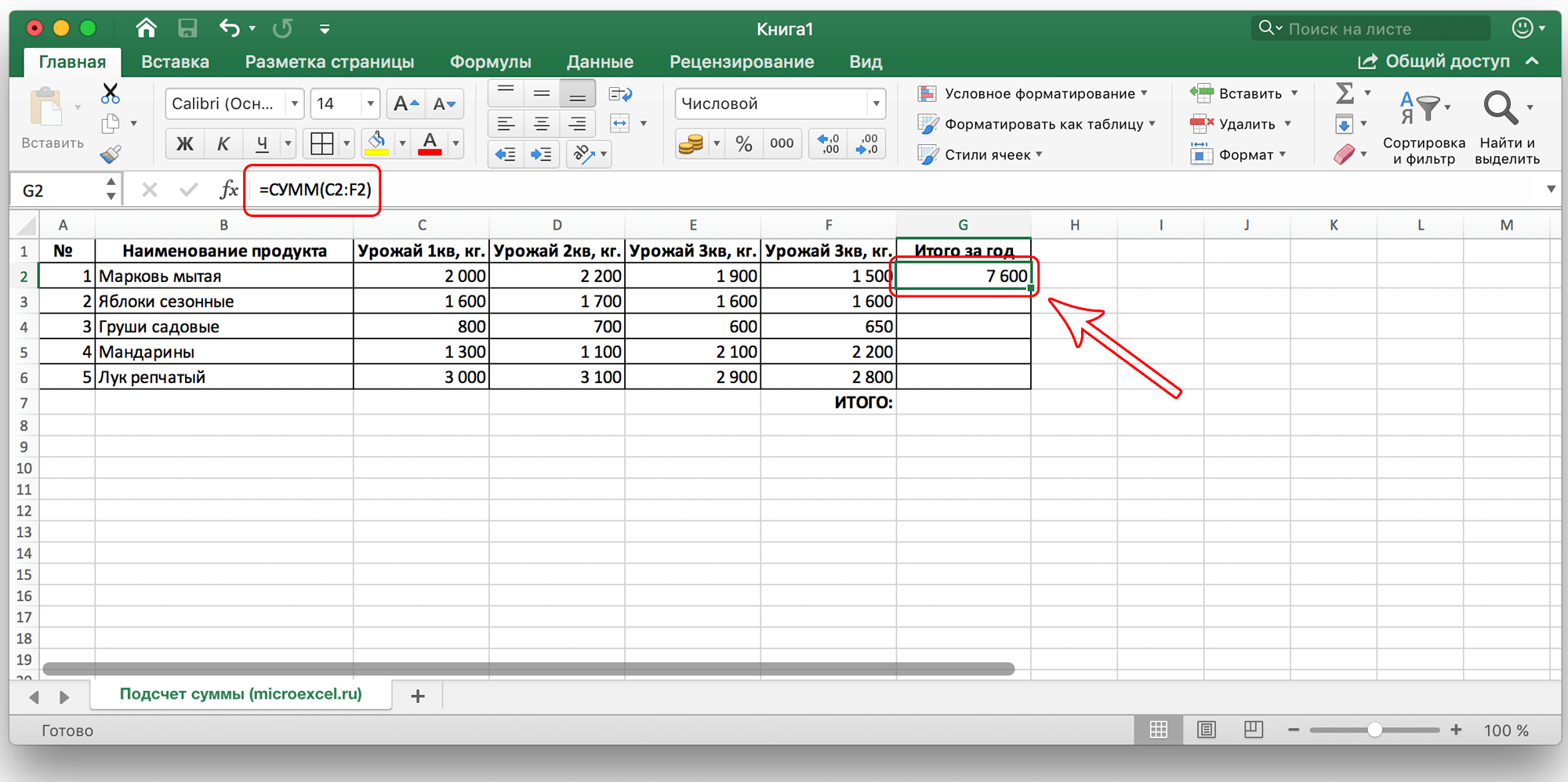This screenshot has height=782, width=1568.
Task: Switch to the Вид tab
Action: 866,62
